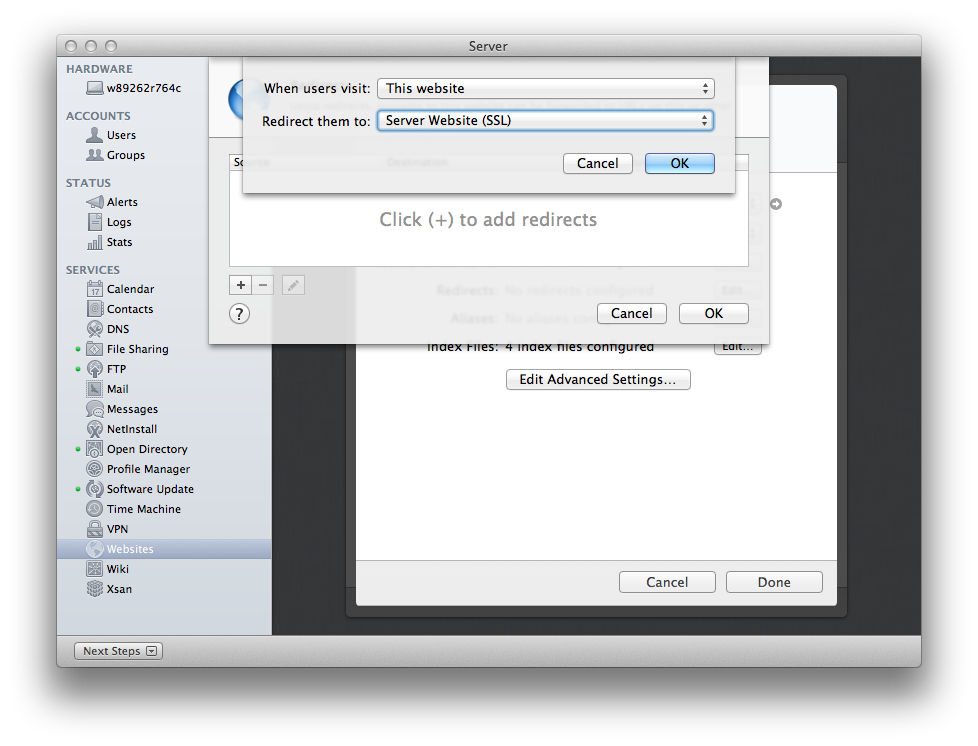This screenshot has width=978, height=746.
Task: Open the 'Redirect them to' popup menu
Action: point(546,120)
